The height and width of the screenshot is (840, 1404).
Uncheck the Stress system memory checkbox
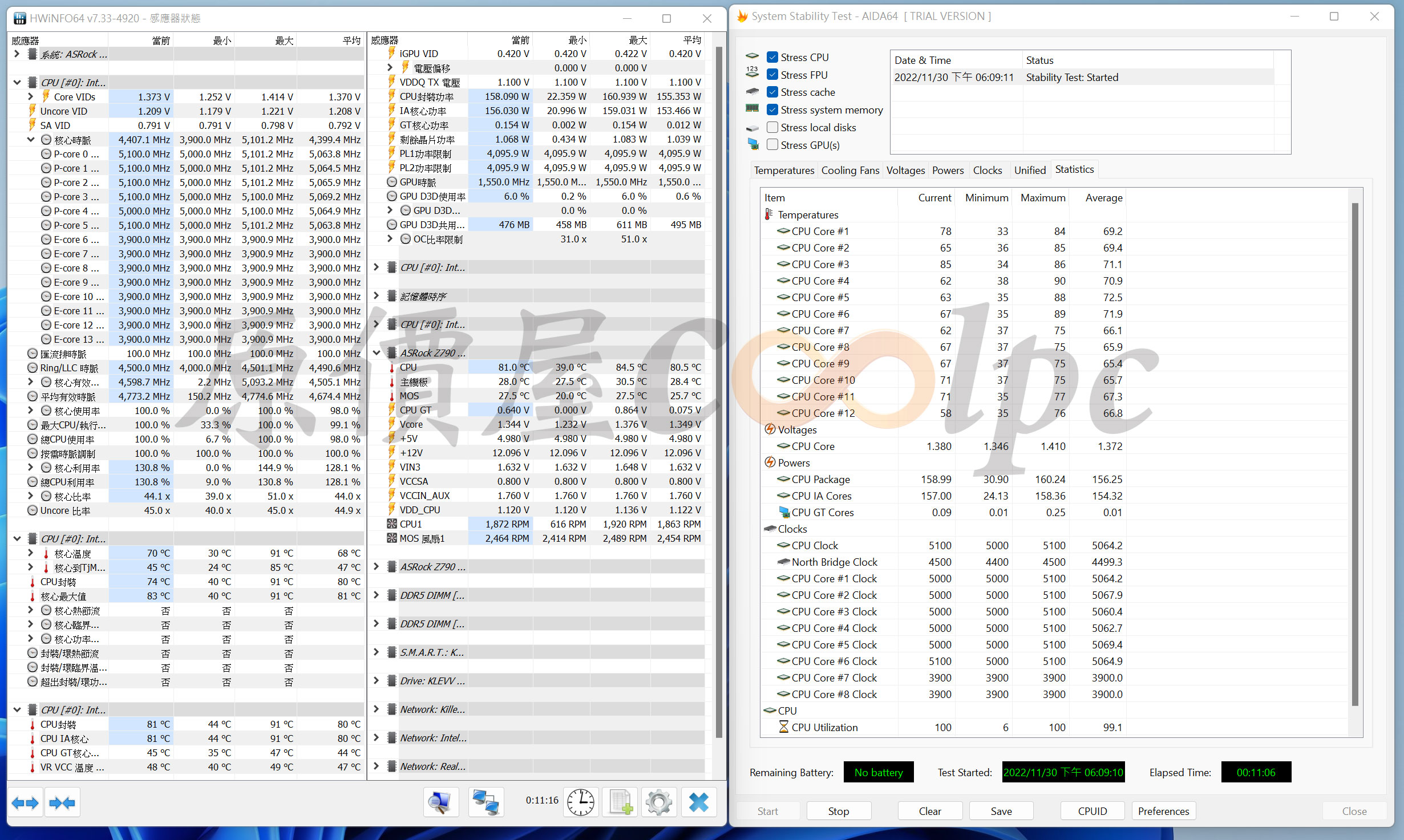click(772, 109)
